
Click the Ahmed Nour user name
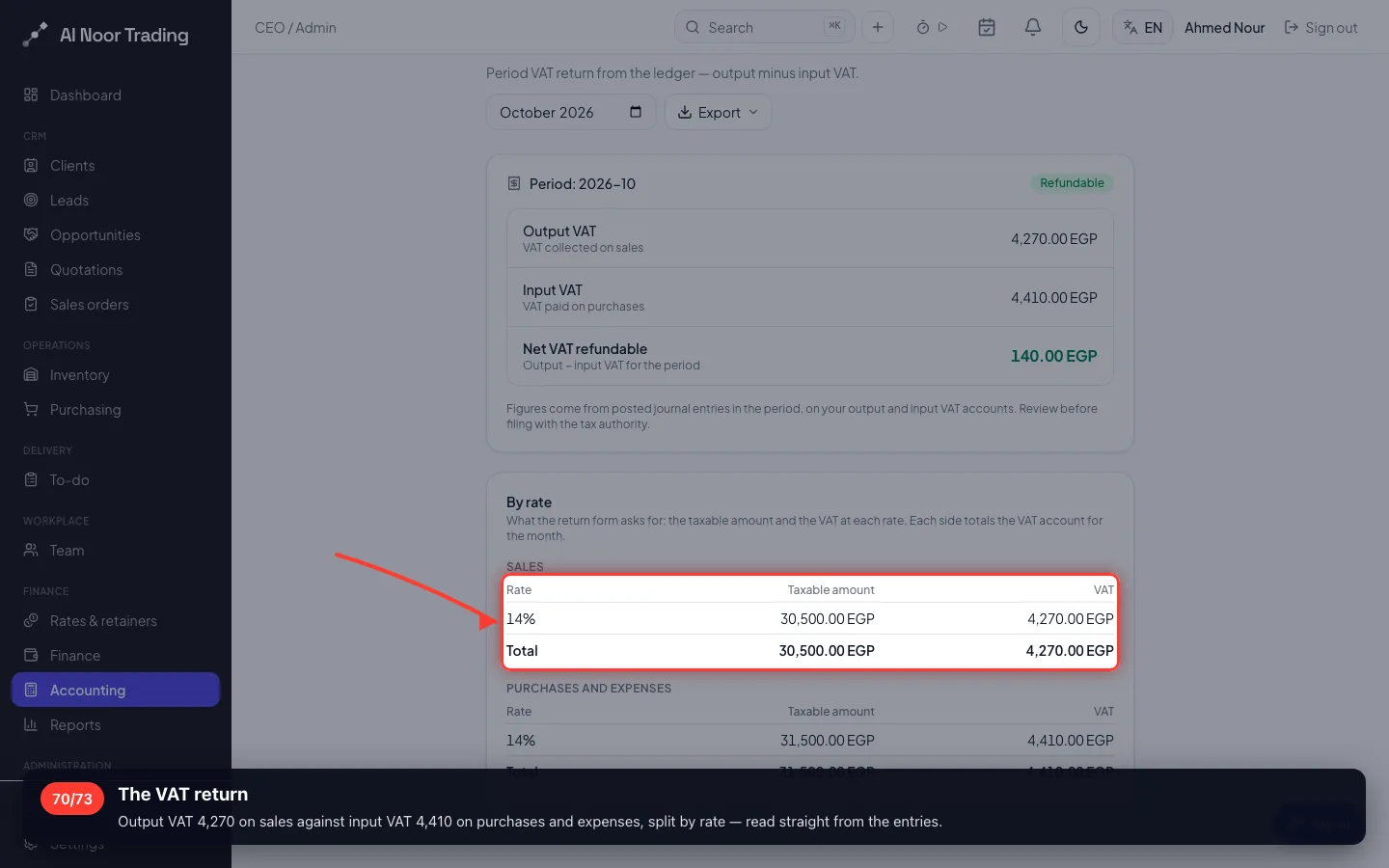(1224, 28)
